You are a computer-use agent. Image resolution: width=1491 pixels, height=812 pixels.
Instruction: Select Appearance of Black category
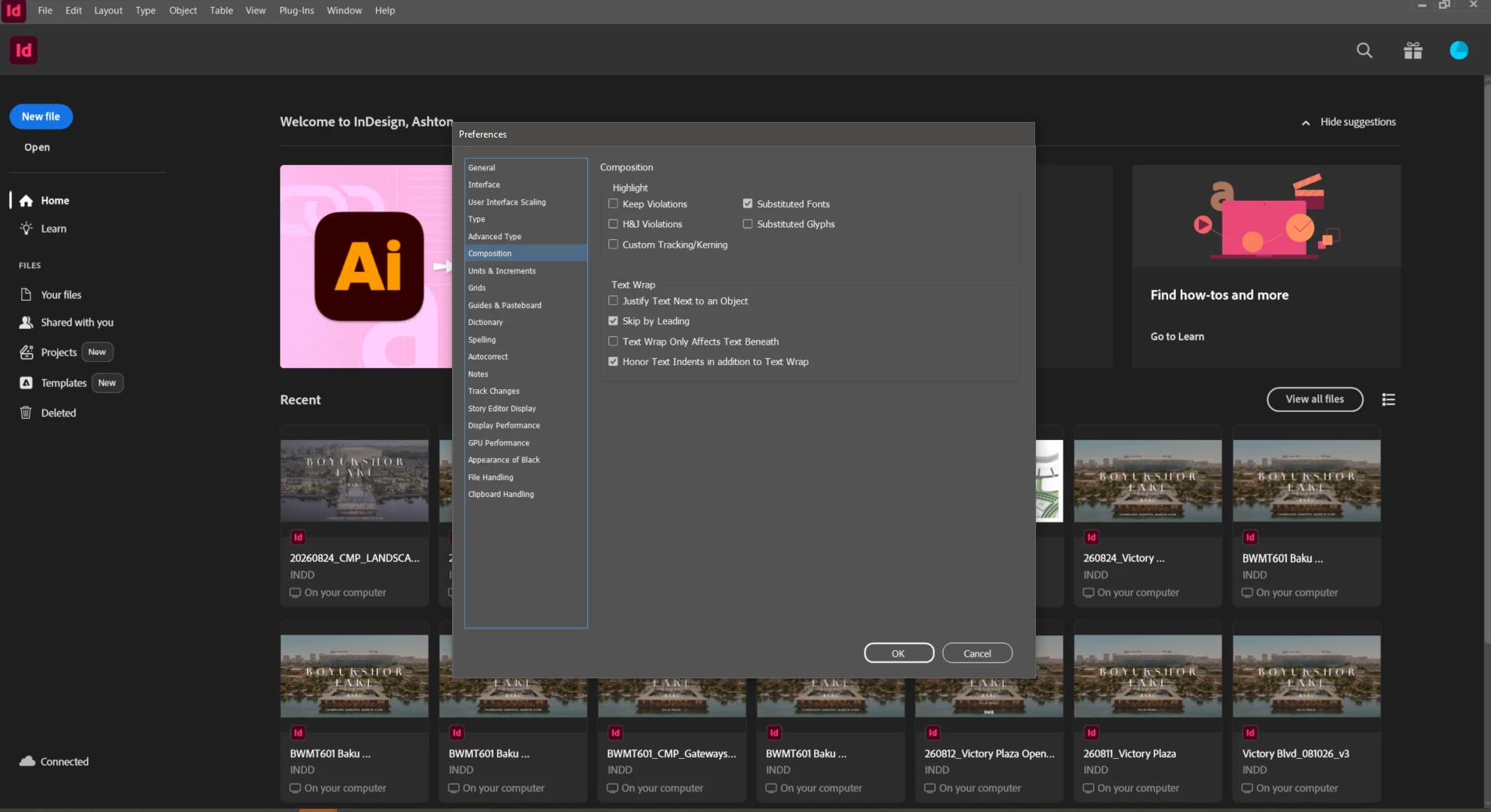[x=525, y=460]
